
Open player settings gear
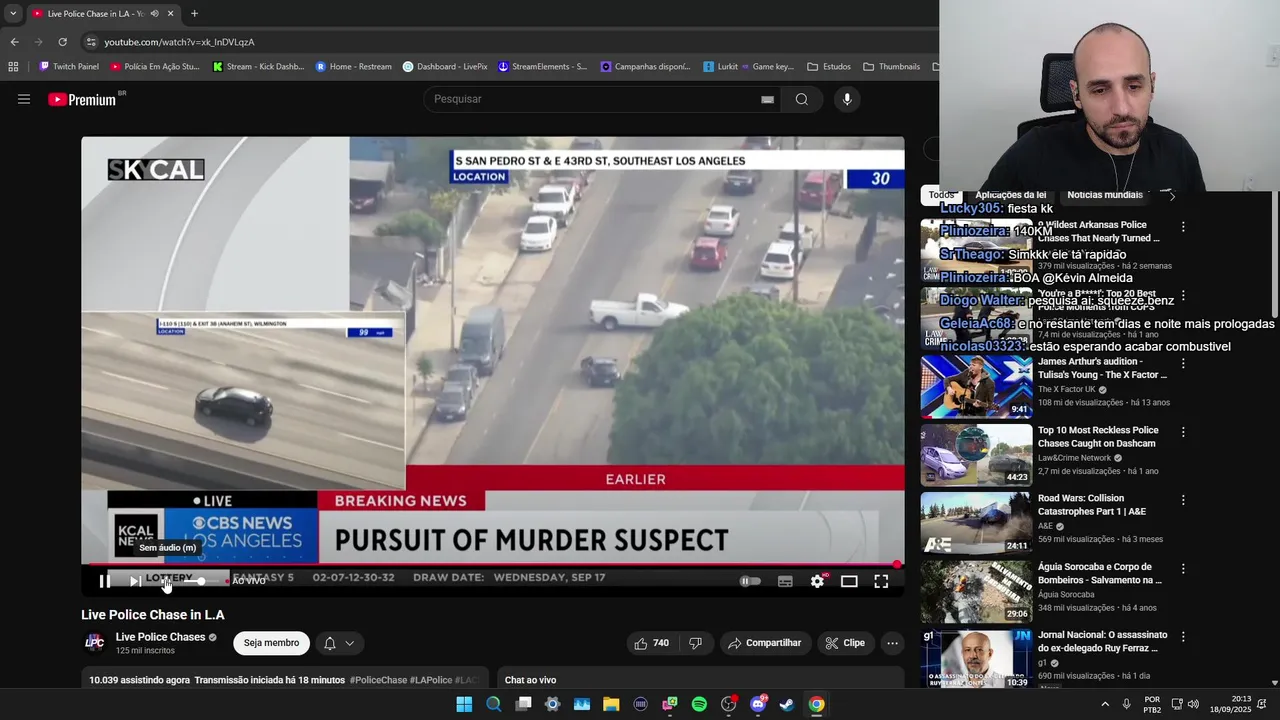[817, 581]
